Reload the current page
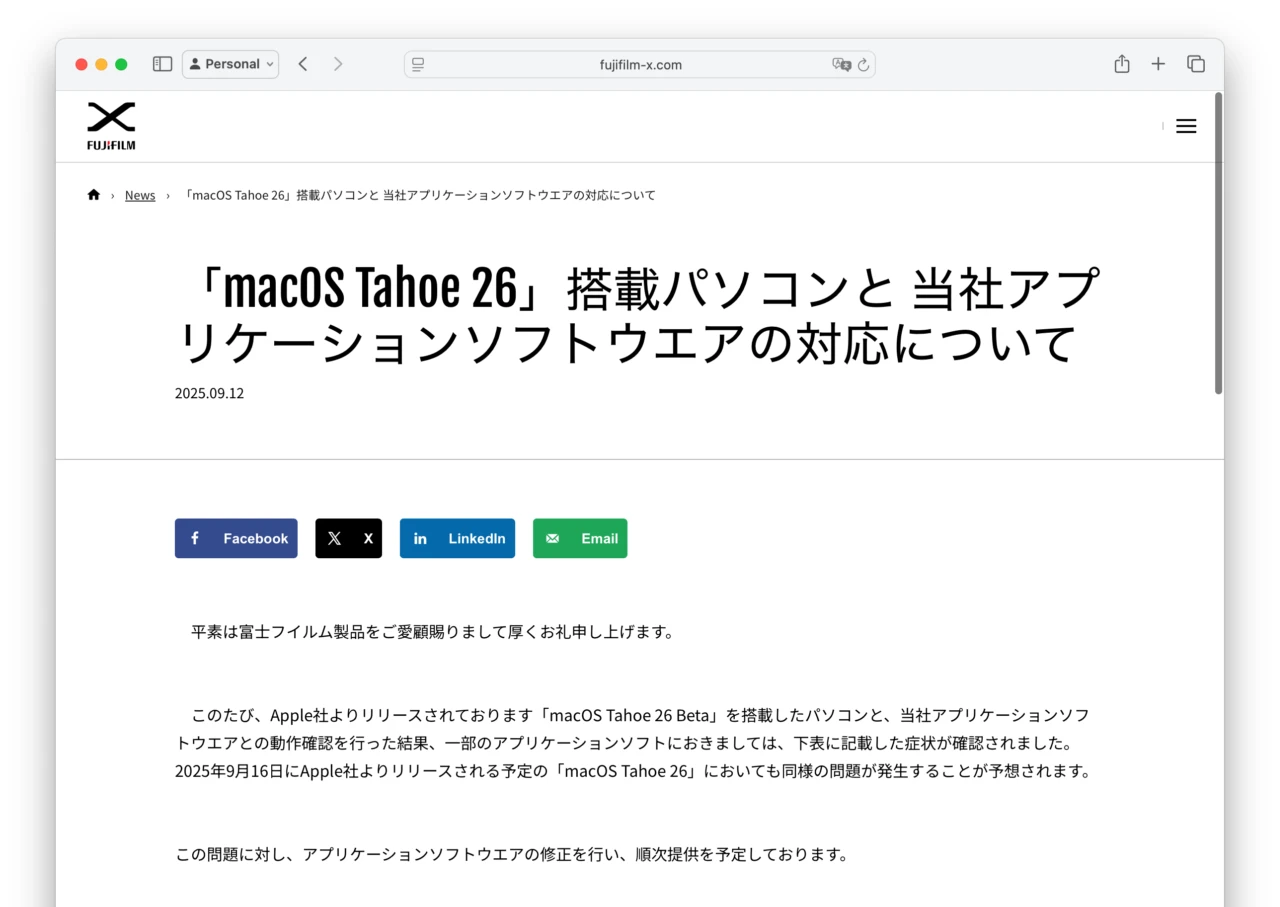The image size is (1280, 907). point(866,64)
